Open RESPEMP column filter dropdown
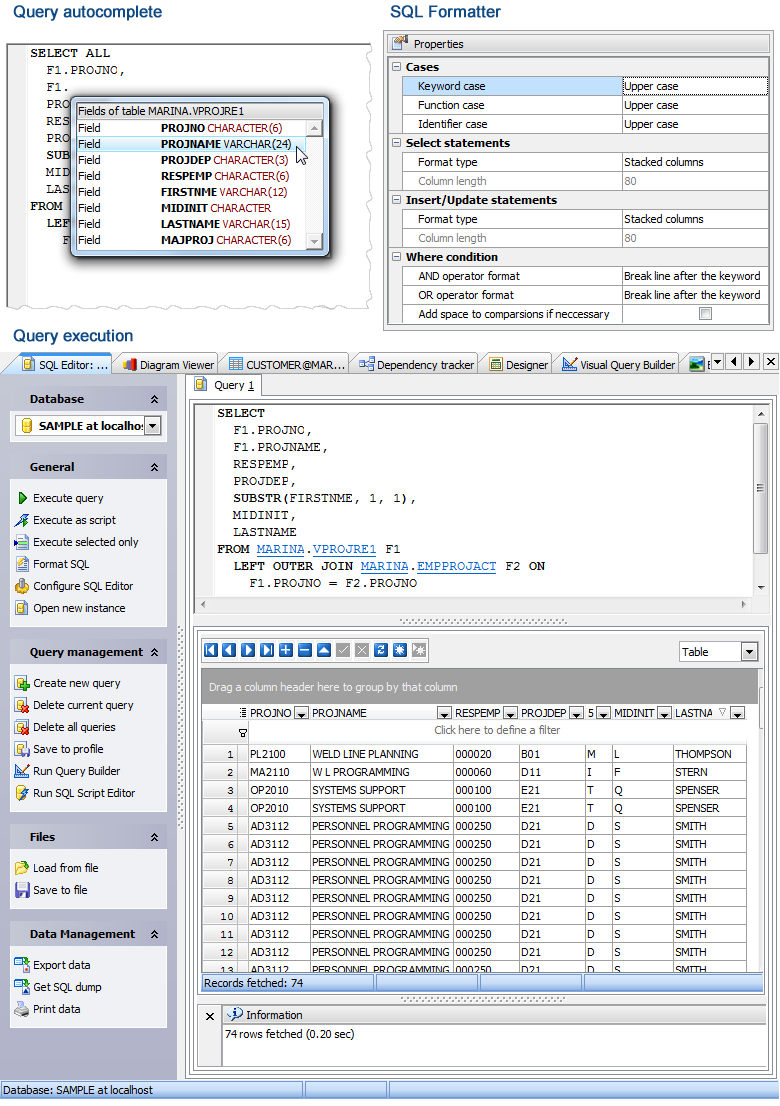This screenshot has width=780, height=1106. coord(511,713)
